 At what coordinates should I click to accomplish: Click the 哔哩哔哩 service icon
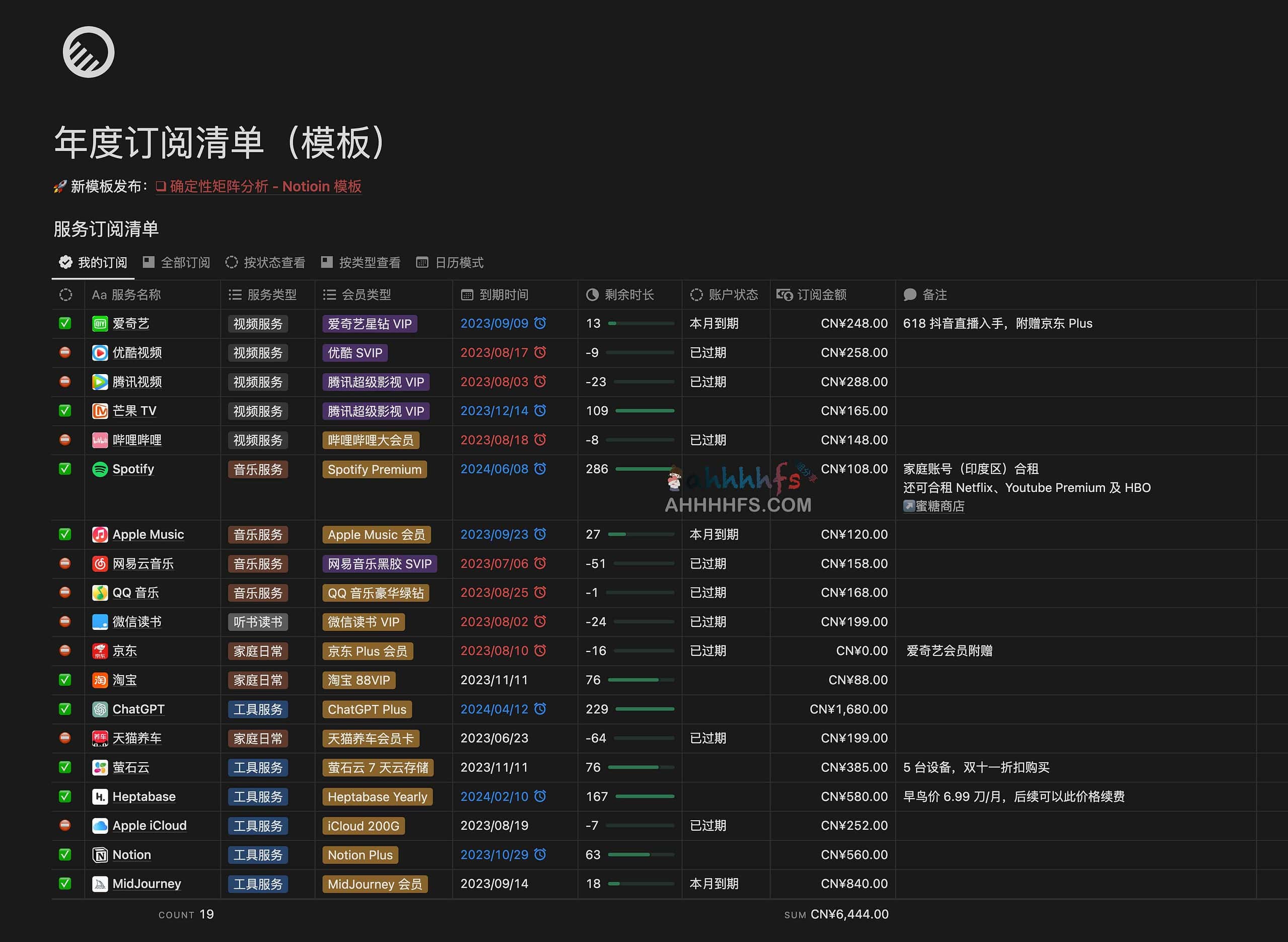pos(100,440)
